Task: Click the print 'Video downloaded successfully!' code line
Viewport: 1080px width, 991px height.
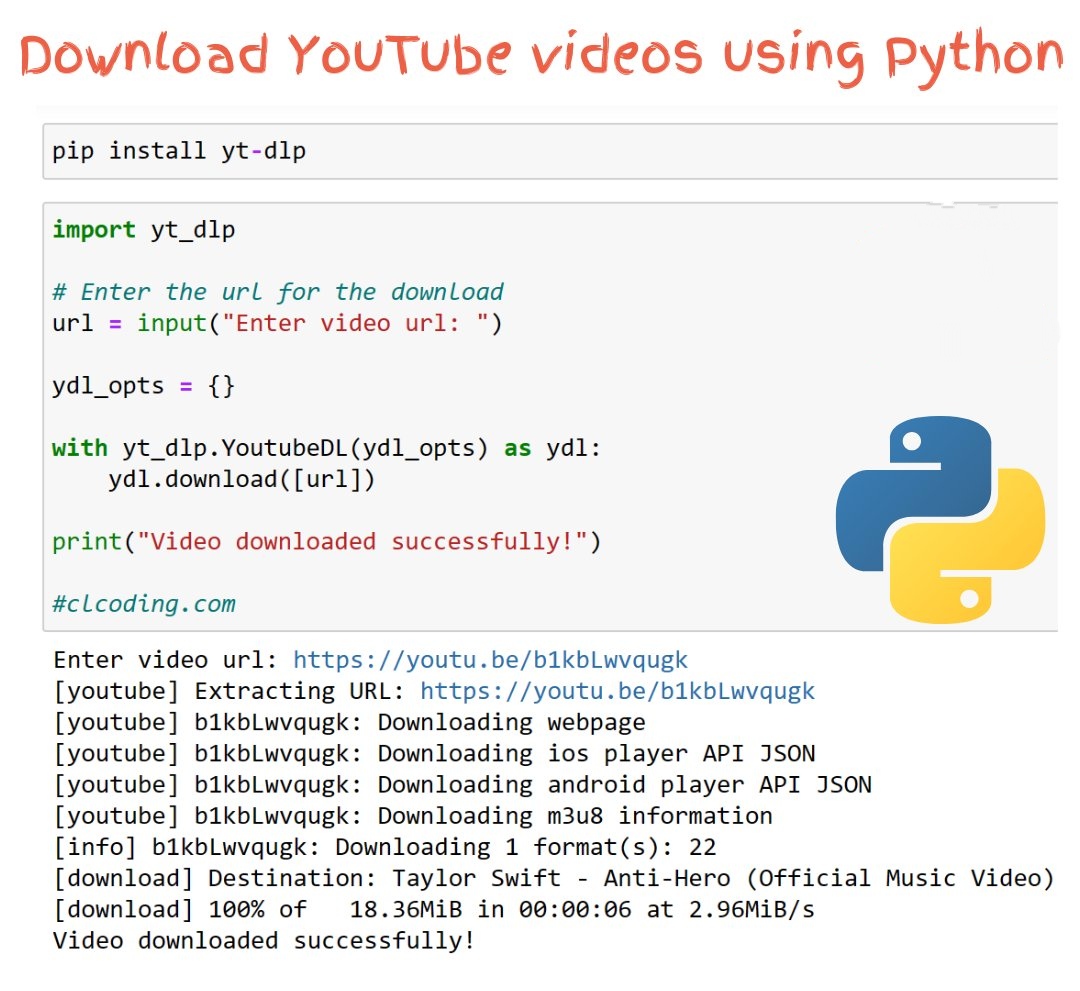Action: pos(327,542)
